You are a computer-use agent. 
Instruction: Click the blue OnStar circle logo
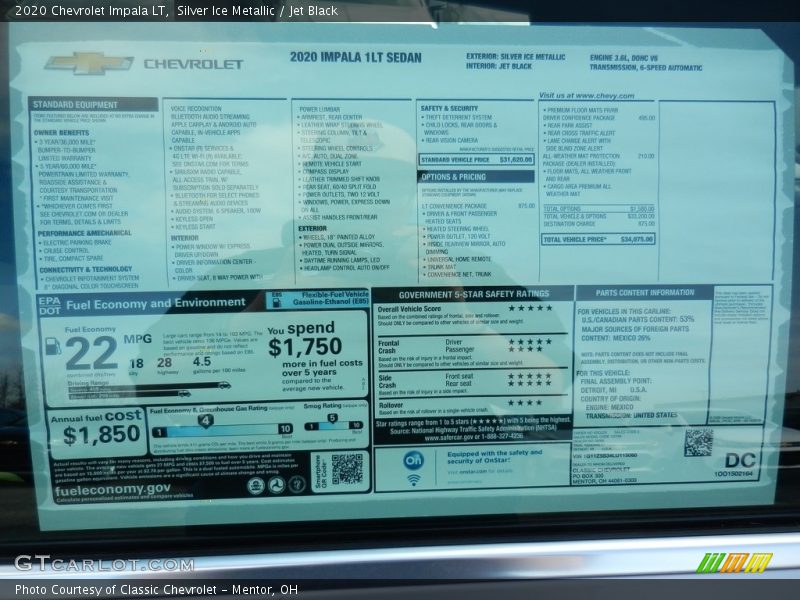[415, 460]
